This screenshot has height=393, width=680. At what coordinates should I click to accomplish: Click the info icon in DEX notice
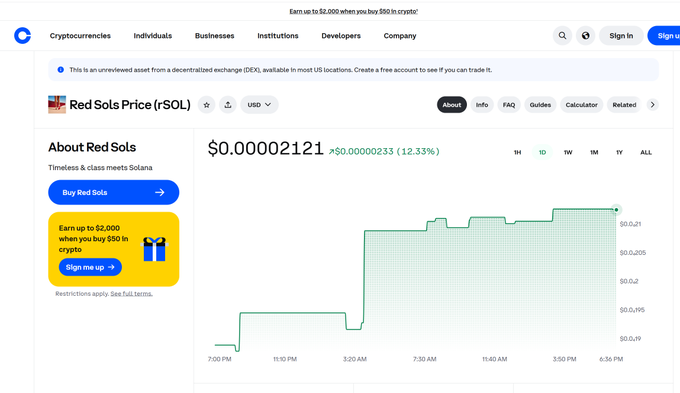click(x=61, y=69)
